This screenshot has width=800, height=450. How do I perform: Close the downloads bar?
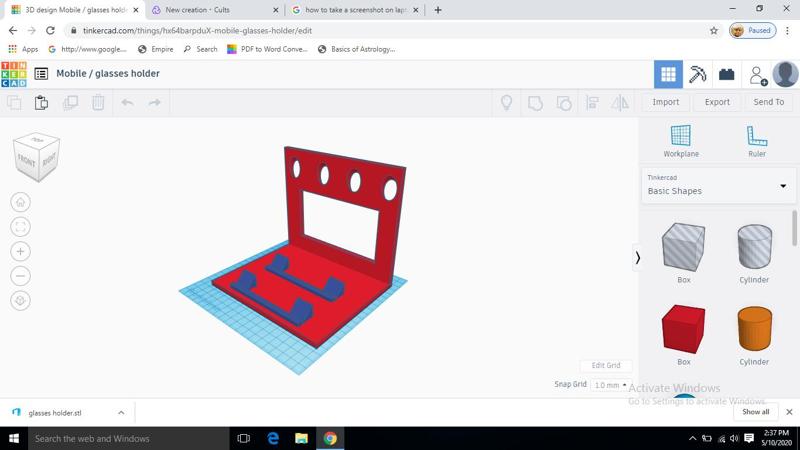click(789, 412)
